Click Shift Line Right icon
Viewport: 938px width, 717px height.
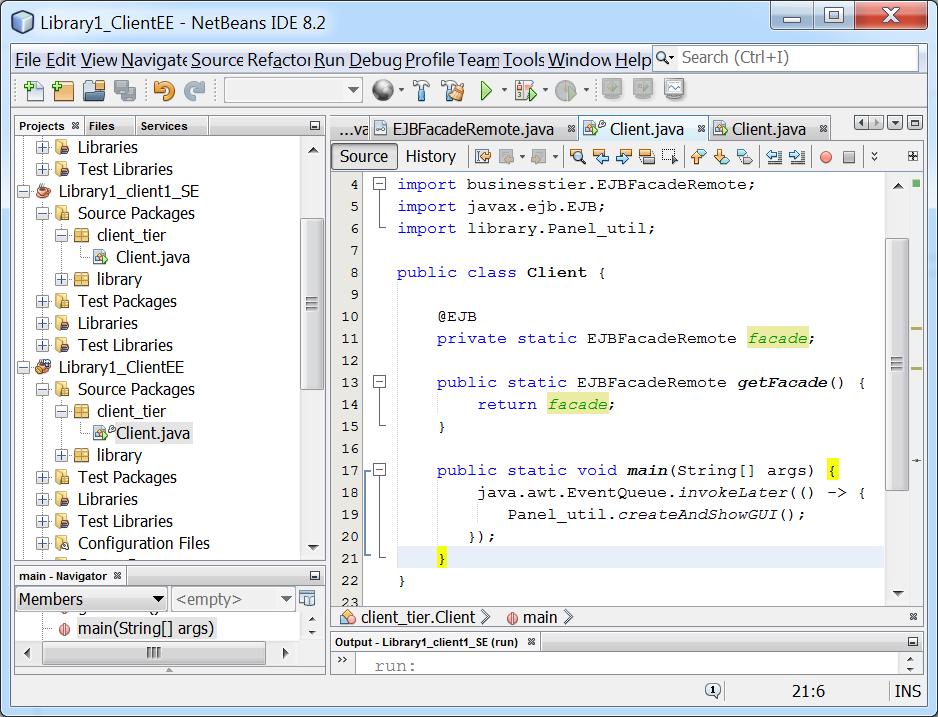pos(797,157)
